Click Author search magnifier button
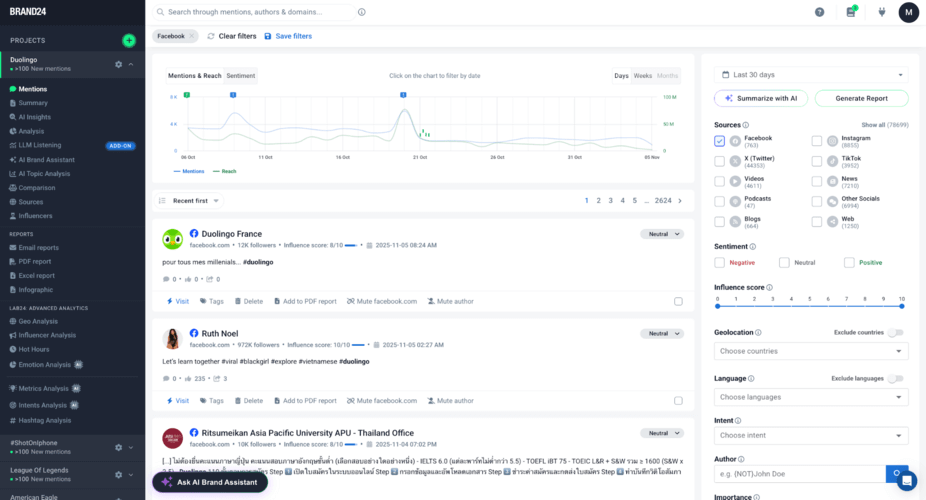The height and width of the screenshot is (500, 926). coord(896,473)
